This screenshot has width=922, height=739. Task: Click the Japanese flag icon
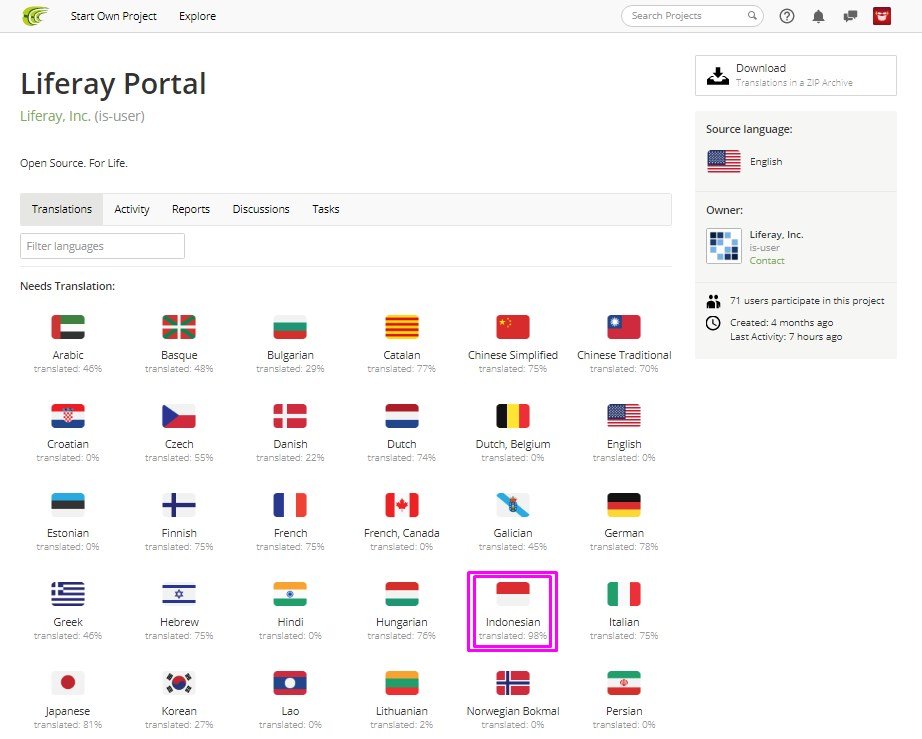[x=68, y=683]
